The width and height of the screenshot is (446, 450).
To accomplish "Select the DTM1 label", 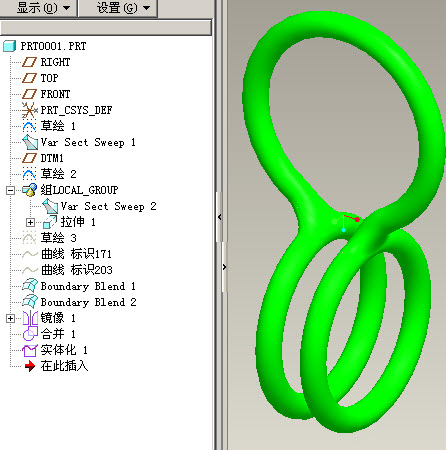I will 52,158.
